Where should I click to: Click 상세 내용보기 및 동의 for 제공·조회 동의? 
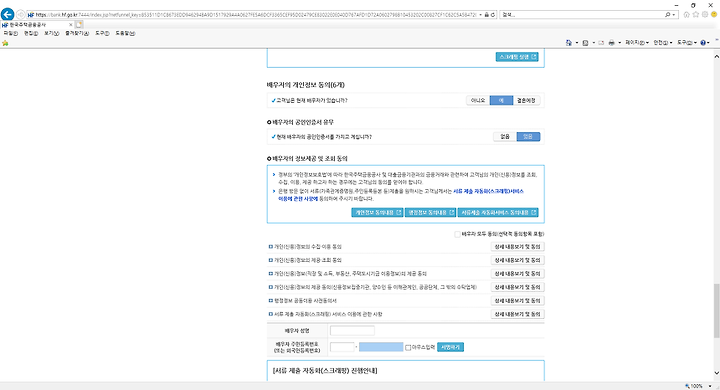pyautogui.click(x=518, y=260)
